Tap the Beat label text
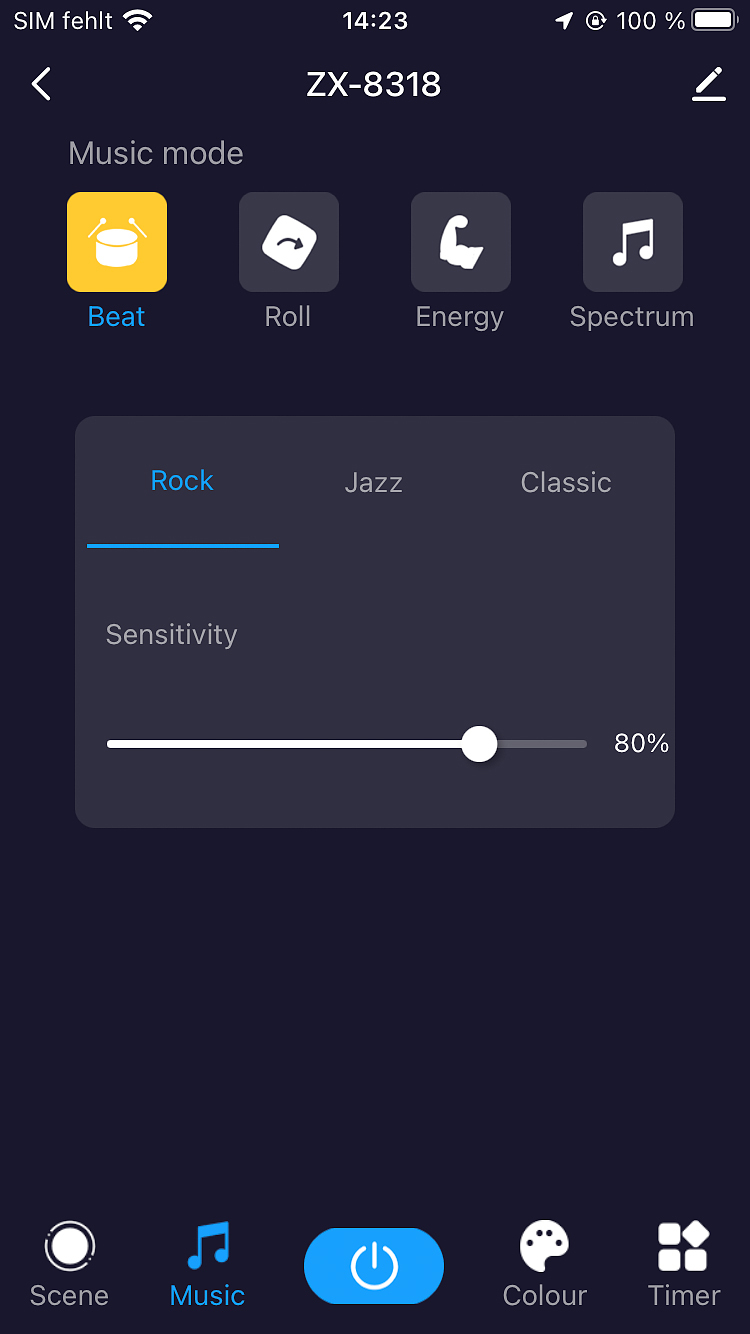 pyautogui.click(x=117, y=317)
